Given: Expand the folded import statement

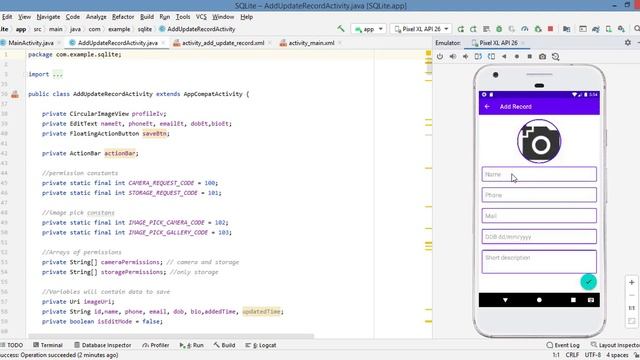Looking at the screenshot, I should tap(58, 74).
